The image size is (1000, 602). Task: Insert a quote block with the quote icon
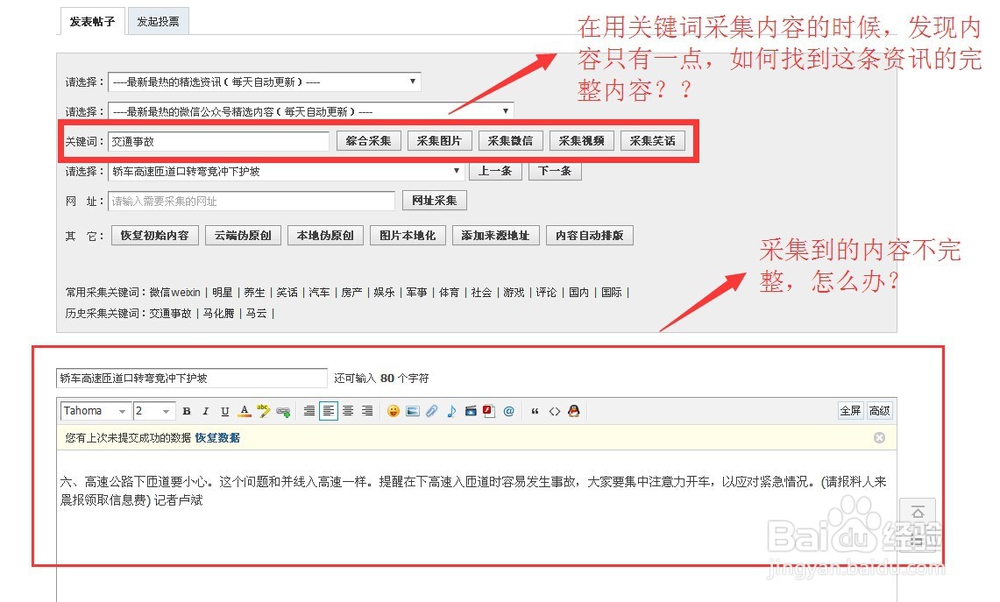pyautogui.click(x=534, y=411)
